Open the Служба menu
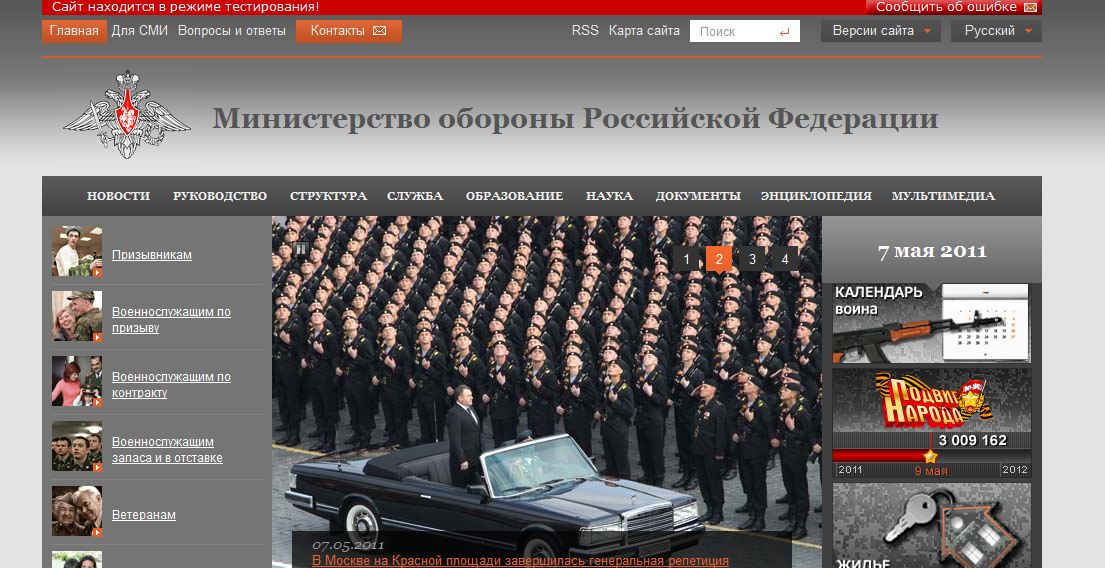This screenshot has height=568, width=1105. click(415, 196)
